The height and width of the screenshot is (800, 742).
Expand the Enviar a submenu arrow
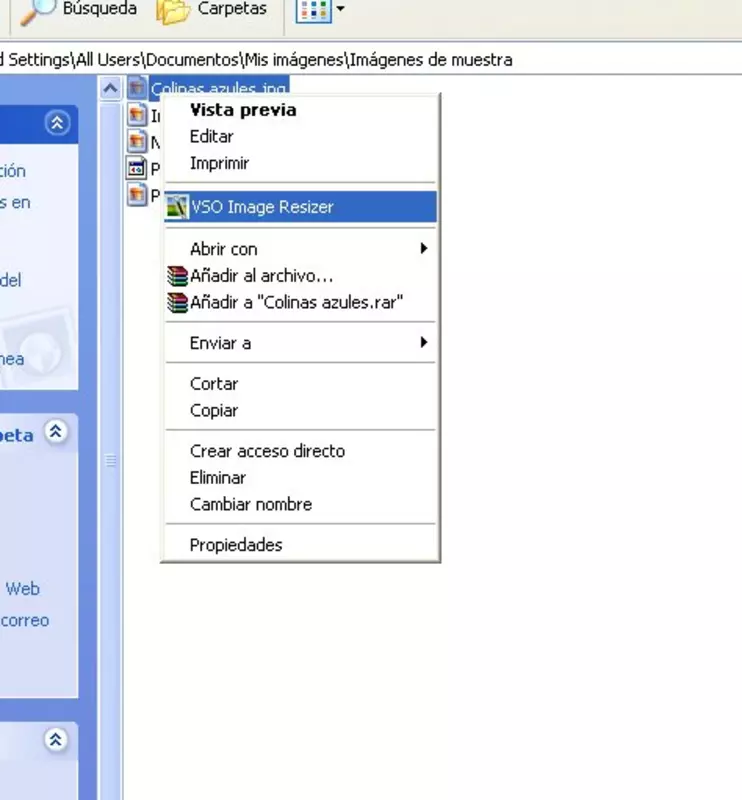pyautogui.click(x=424, y=342)
